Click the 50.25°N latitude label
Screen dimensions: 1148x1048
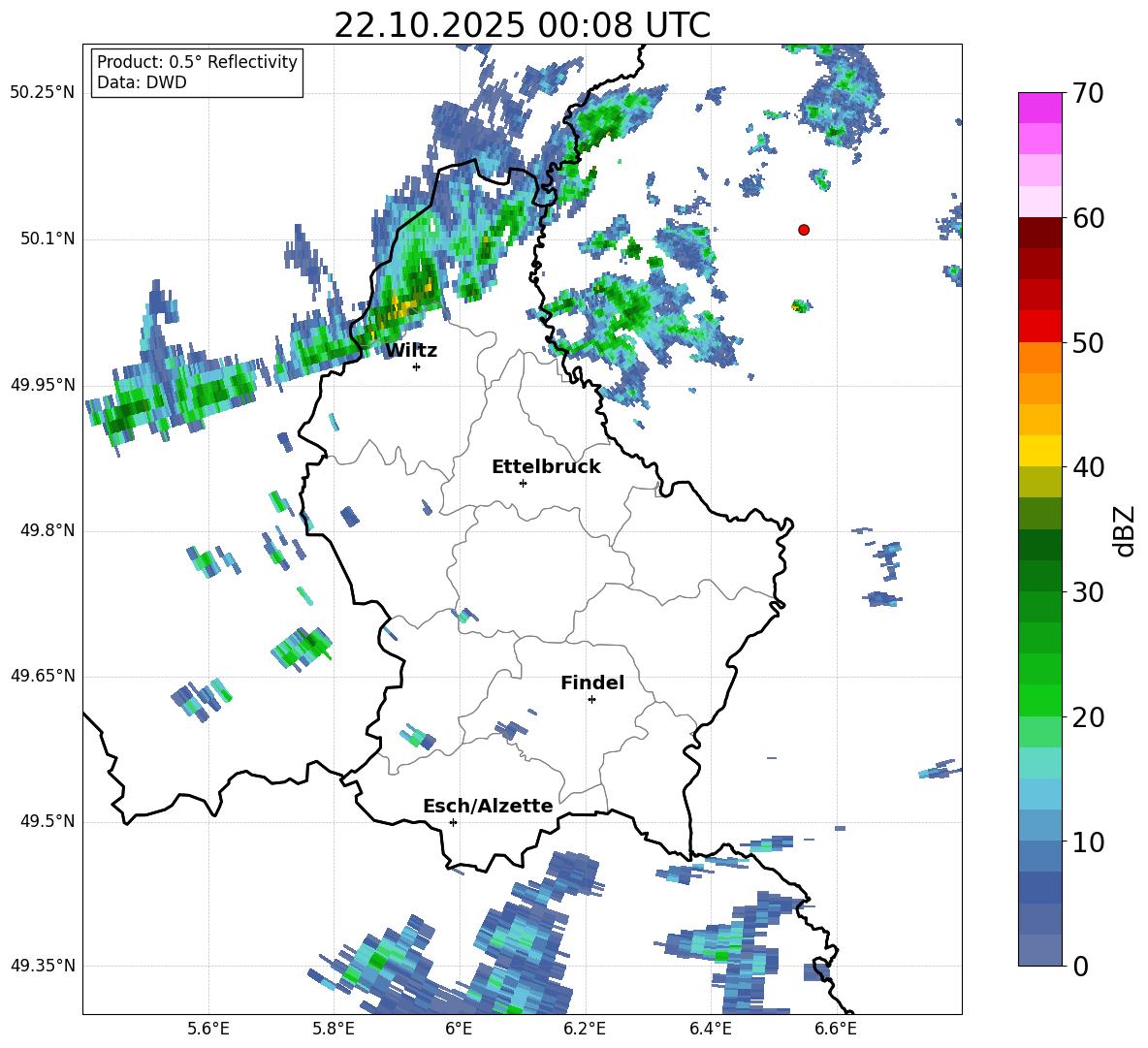click(x=43, y=94)
